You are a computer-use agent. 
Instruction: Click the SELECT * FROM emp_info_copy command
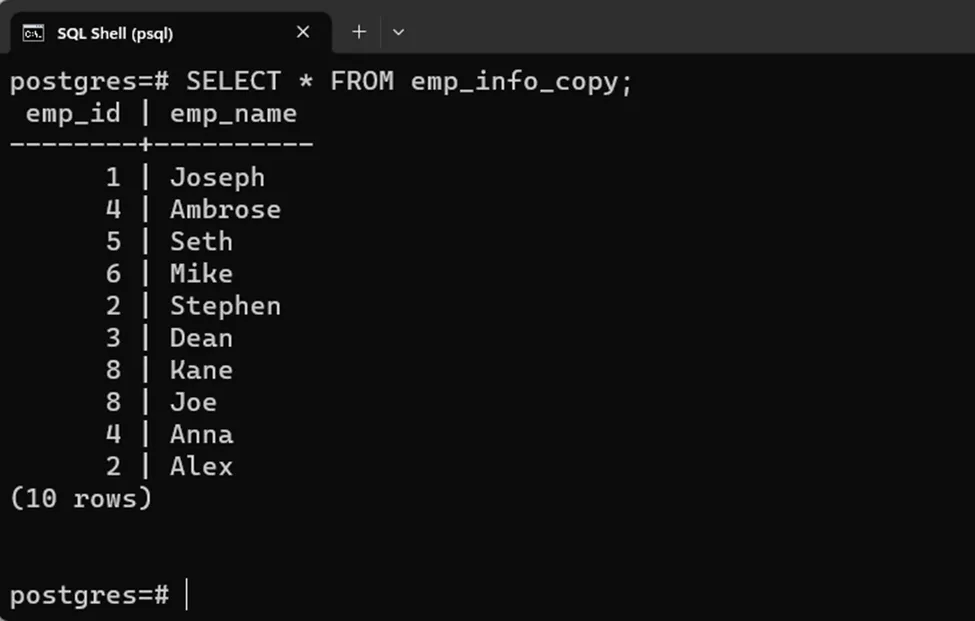tap(409, 81)
